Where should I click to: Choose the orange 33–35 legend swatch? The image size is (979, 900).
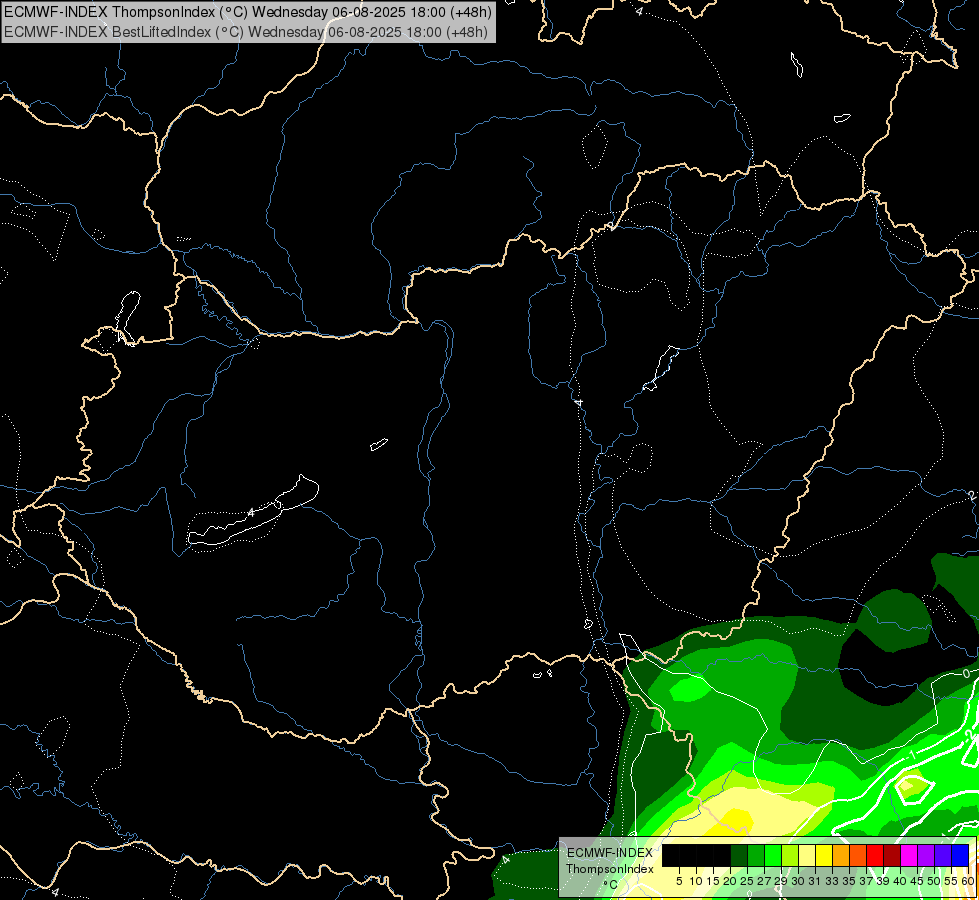(841, 855)
